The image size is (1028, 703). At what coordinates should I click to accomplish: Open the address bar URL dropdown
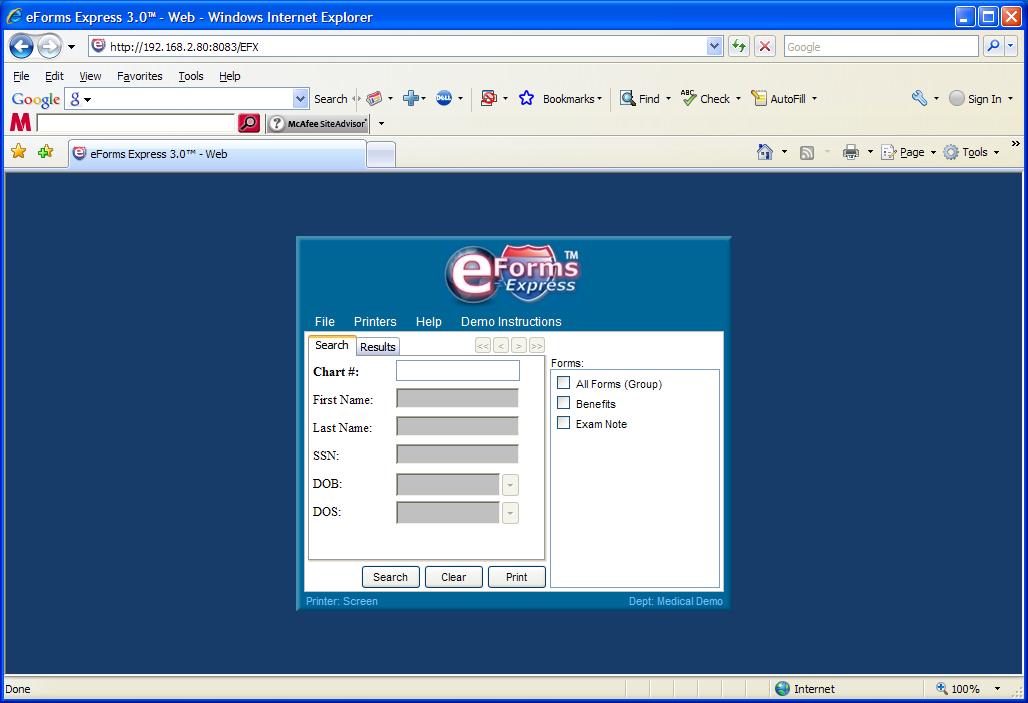point(715,46)
